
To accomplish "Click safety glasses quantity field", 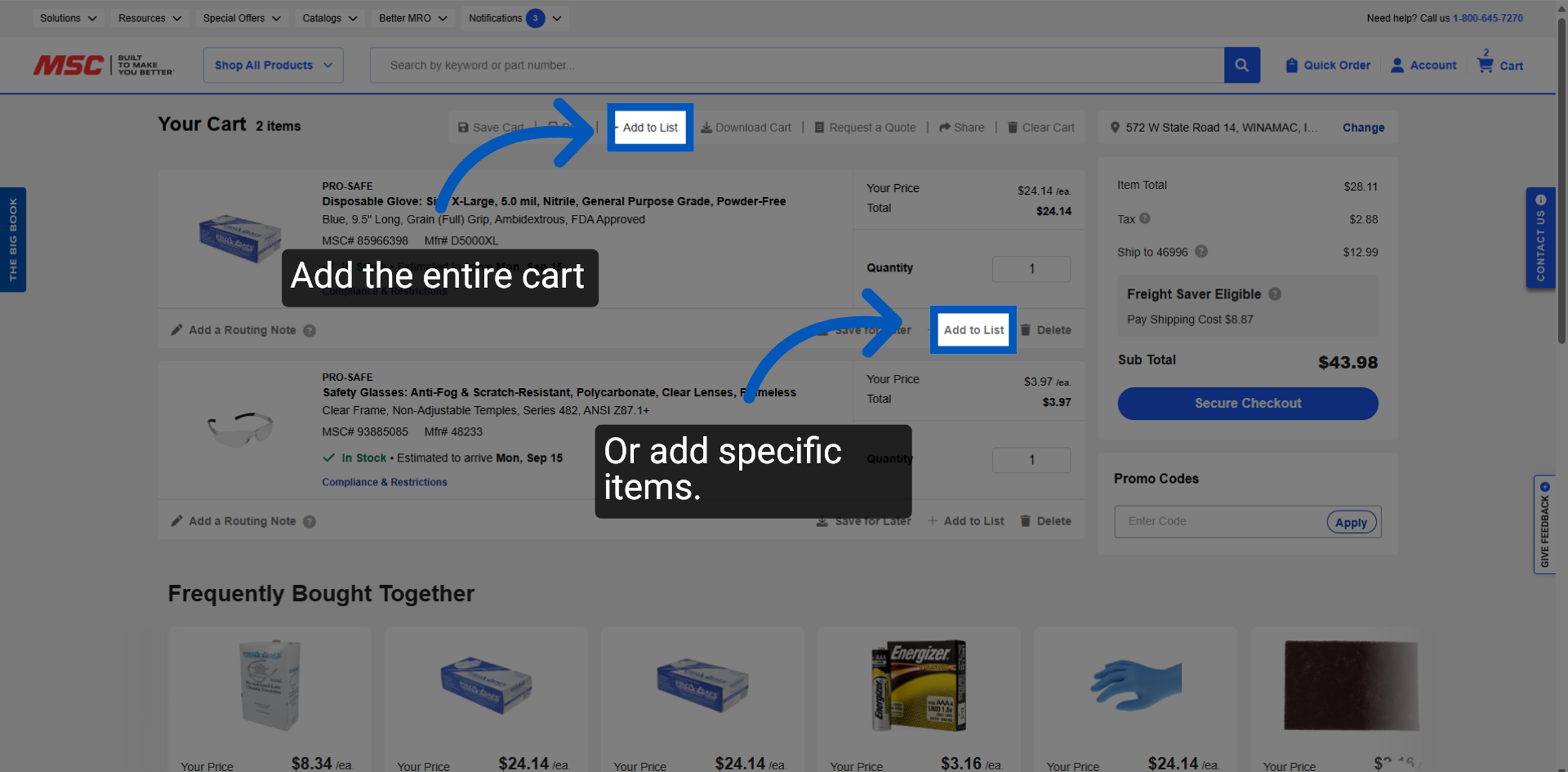I will pos(1031,460).
